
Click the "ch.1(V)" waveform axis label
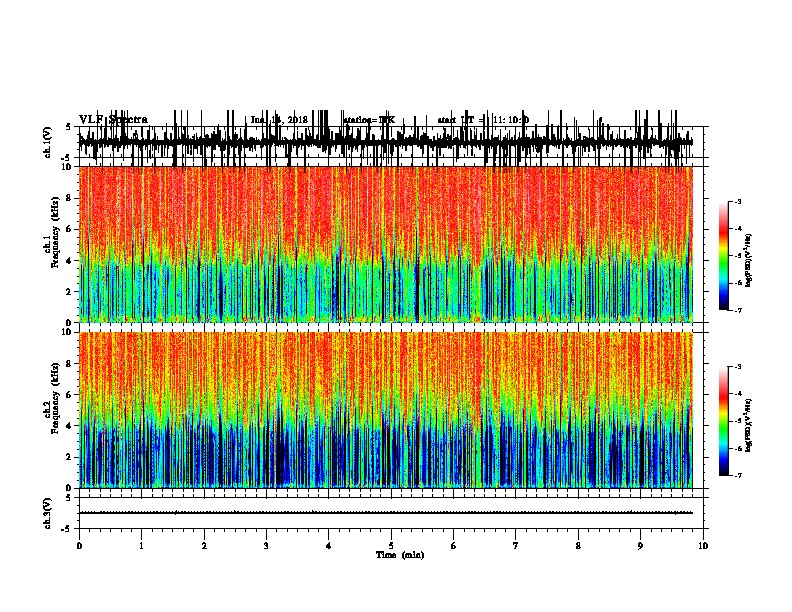tap(48, 142)
